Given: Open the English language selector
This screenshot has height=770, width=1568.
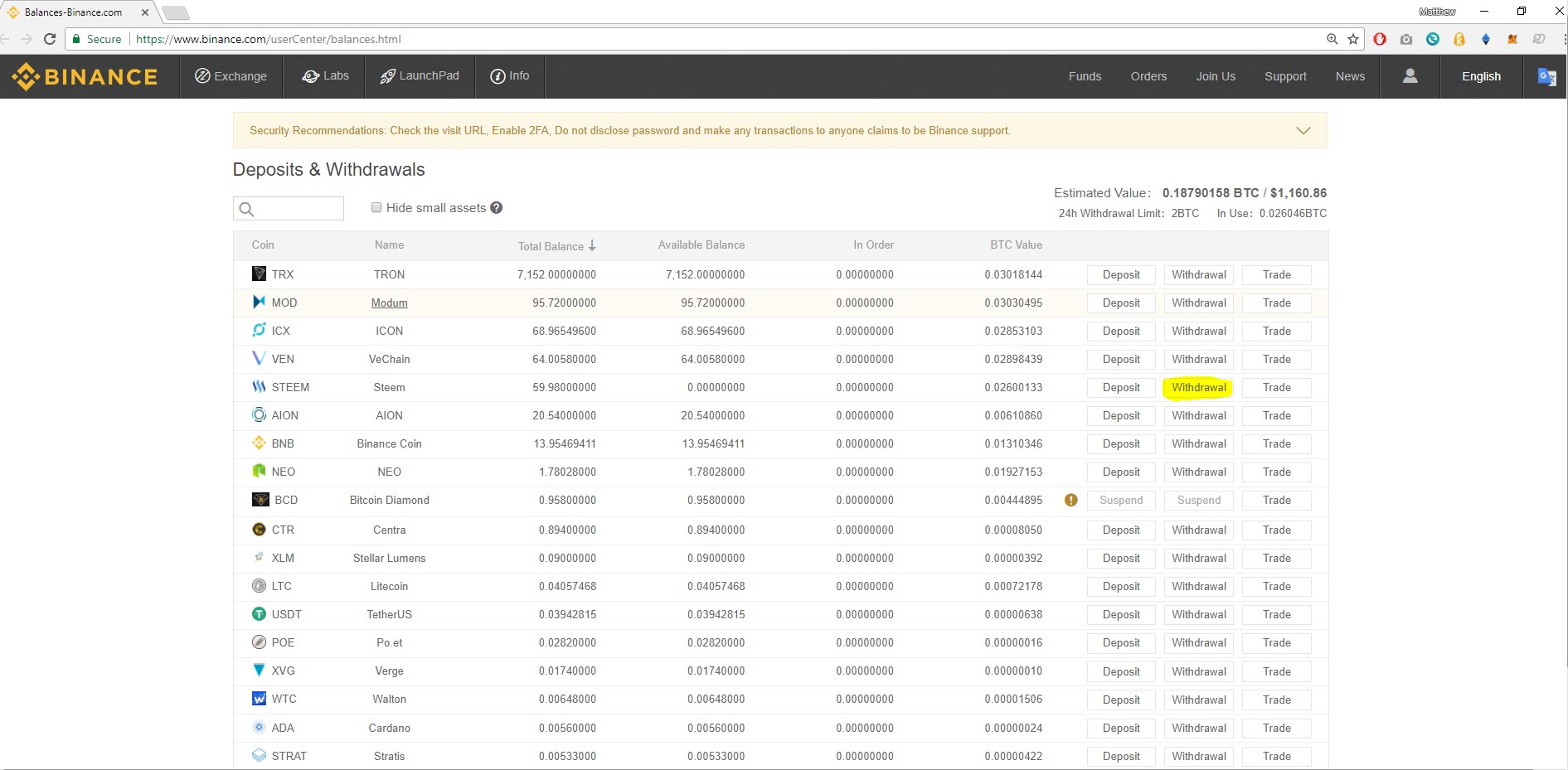Looking at the screenshot, I should coord(1481,76).
